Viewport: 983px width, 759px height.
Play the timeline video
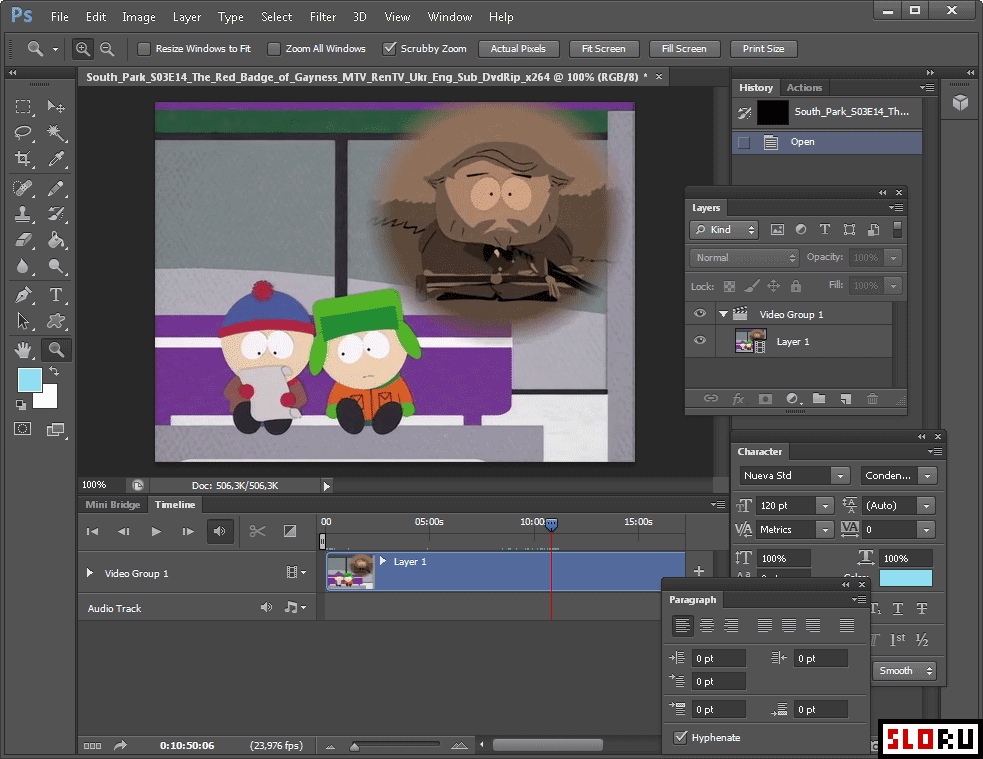156,531
